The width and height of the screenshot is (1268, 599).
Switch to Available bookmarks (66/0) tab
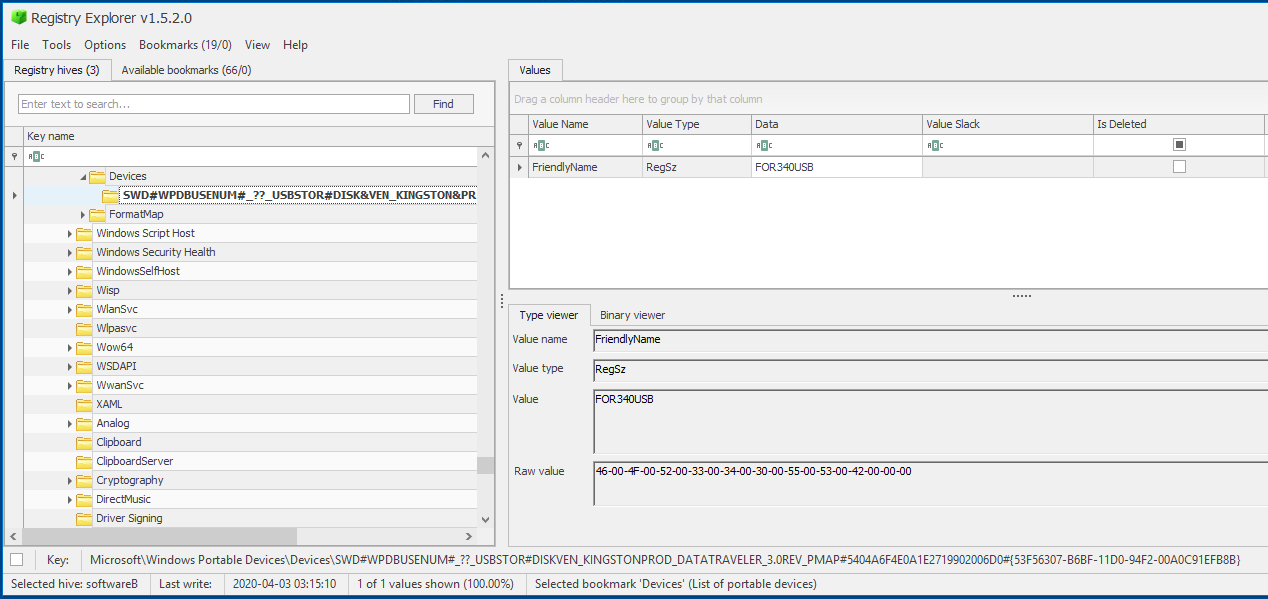pyautogui.click(x=186, y=70)
